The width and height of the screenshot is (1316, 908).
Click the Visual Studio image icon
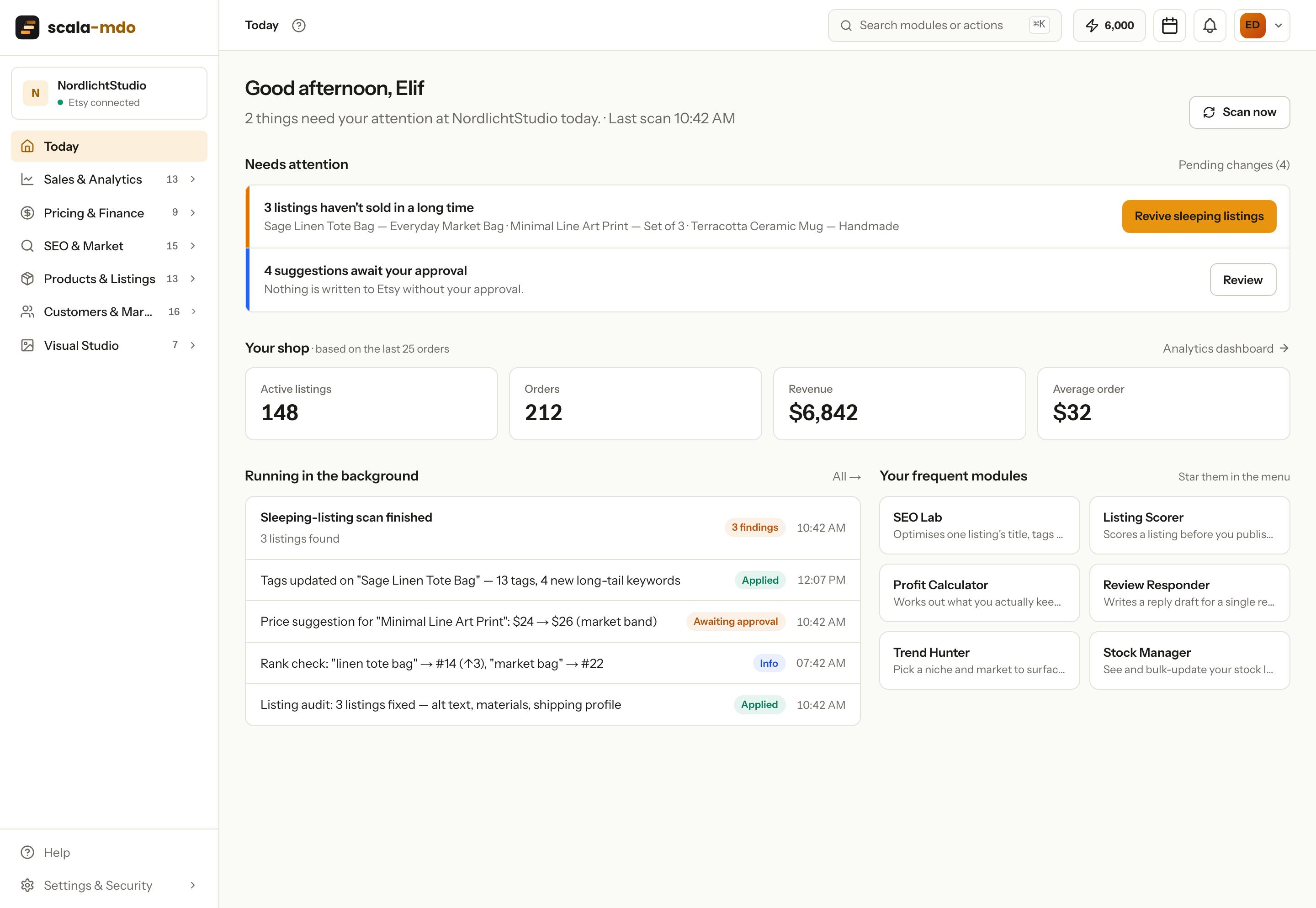click(27, 345)
